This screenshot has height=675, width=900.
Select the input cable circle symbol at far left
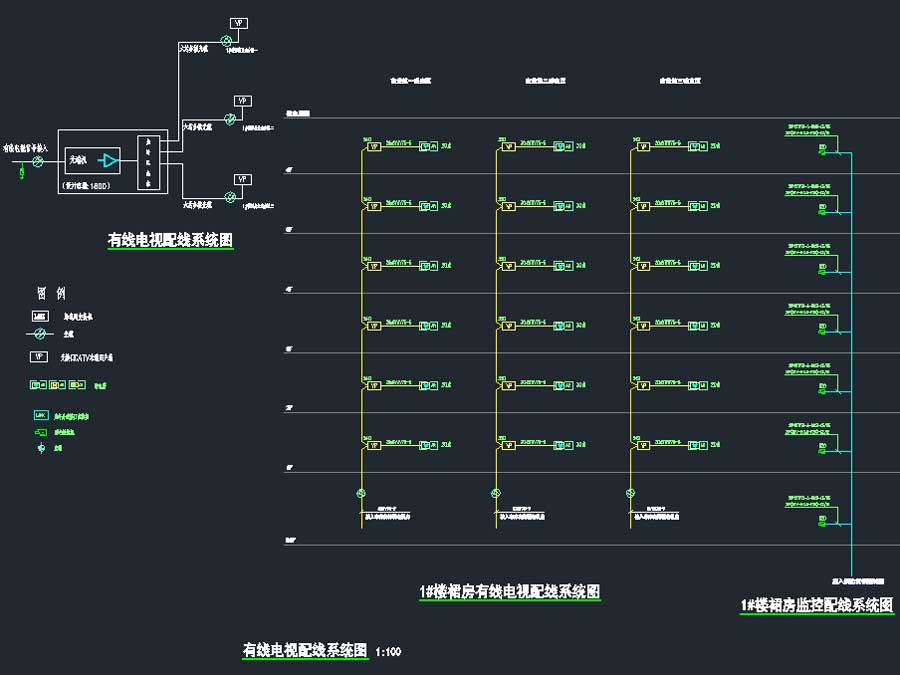(39, 159)
